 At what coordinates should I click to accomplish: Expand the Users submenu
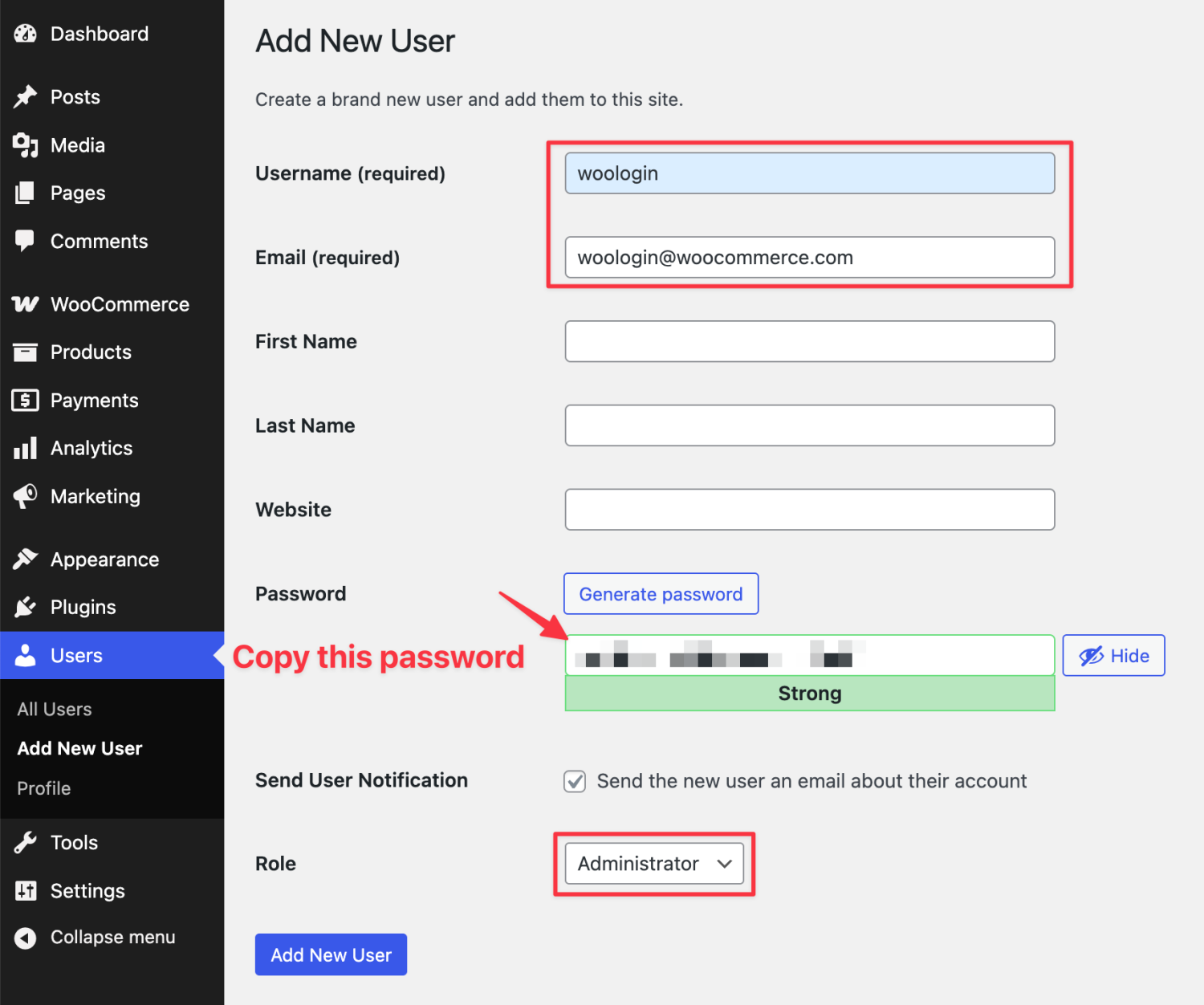point(76,655)
